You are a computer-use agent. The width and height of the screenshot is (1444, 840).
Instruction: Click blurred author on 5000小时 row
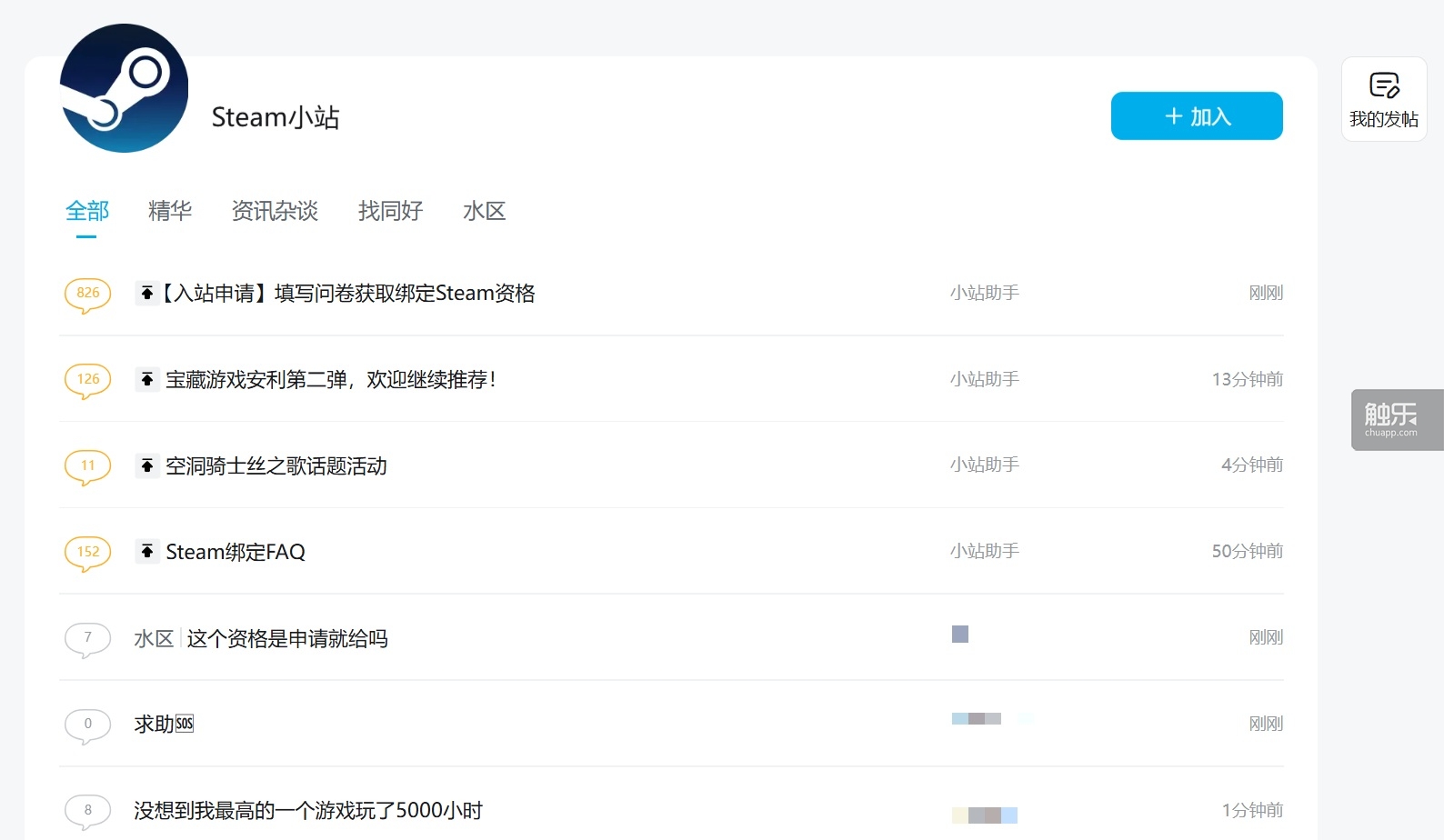(985, 815)
